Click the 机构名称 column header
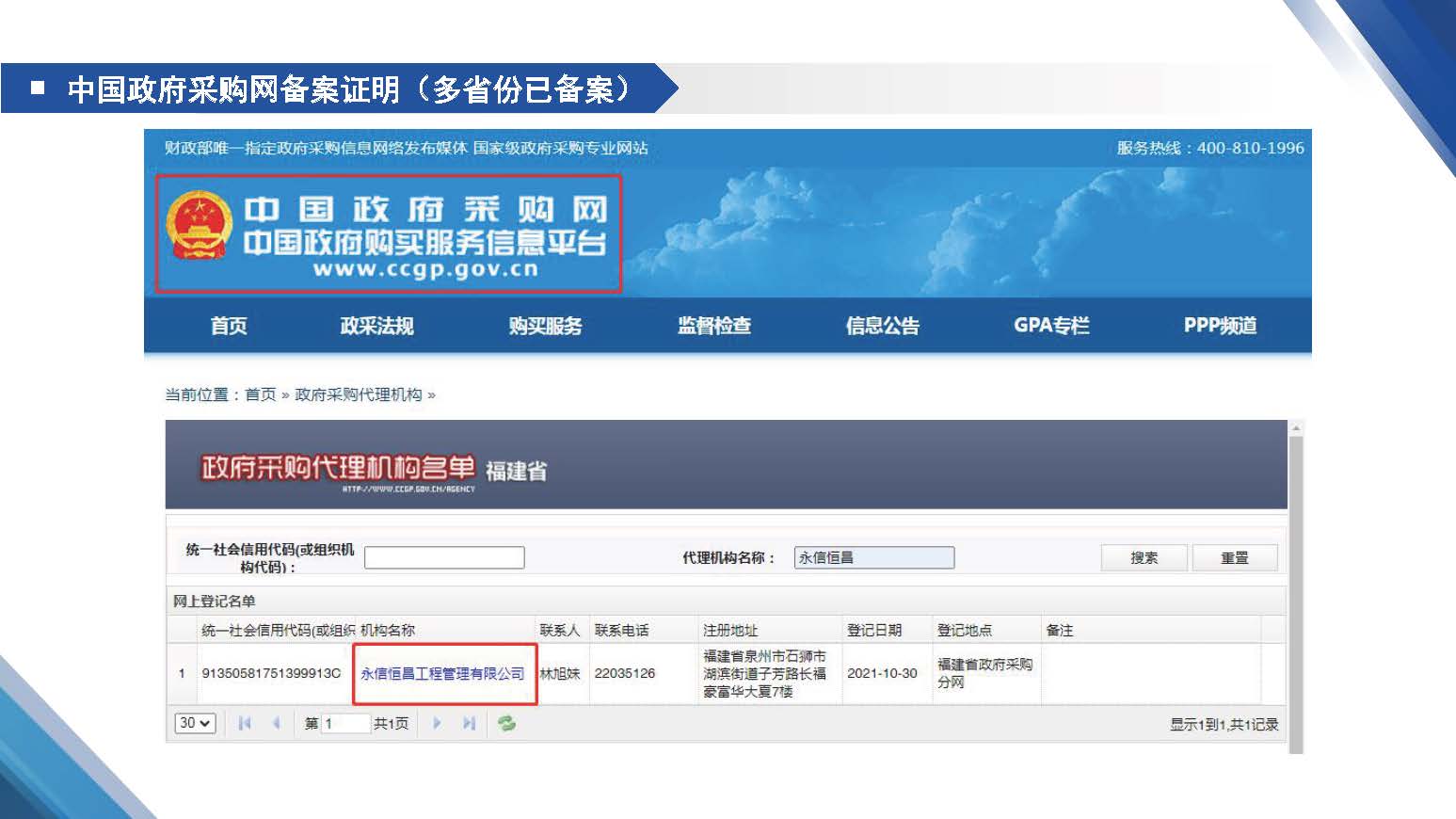The image size is (1456, 819). click(446, 630)
